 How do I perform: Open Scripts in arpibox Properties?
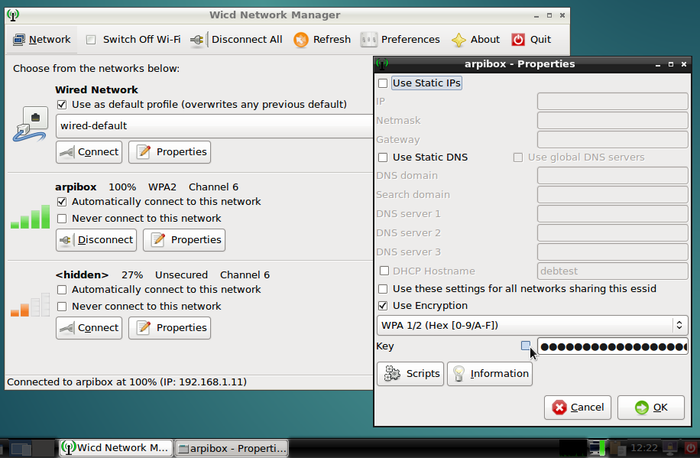click(x=411, y=374)
